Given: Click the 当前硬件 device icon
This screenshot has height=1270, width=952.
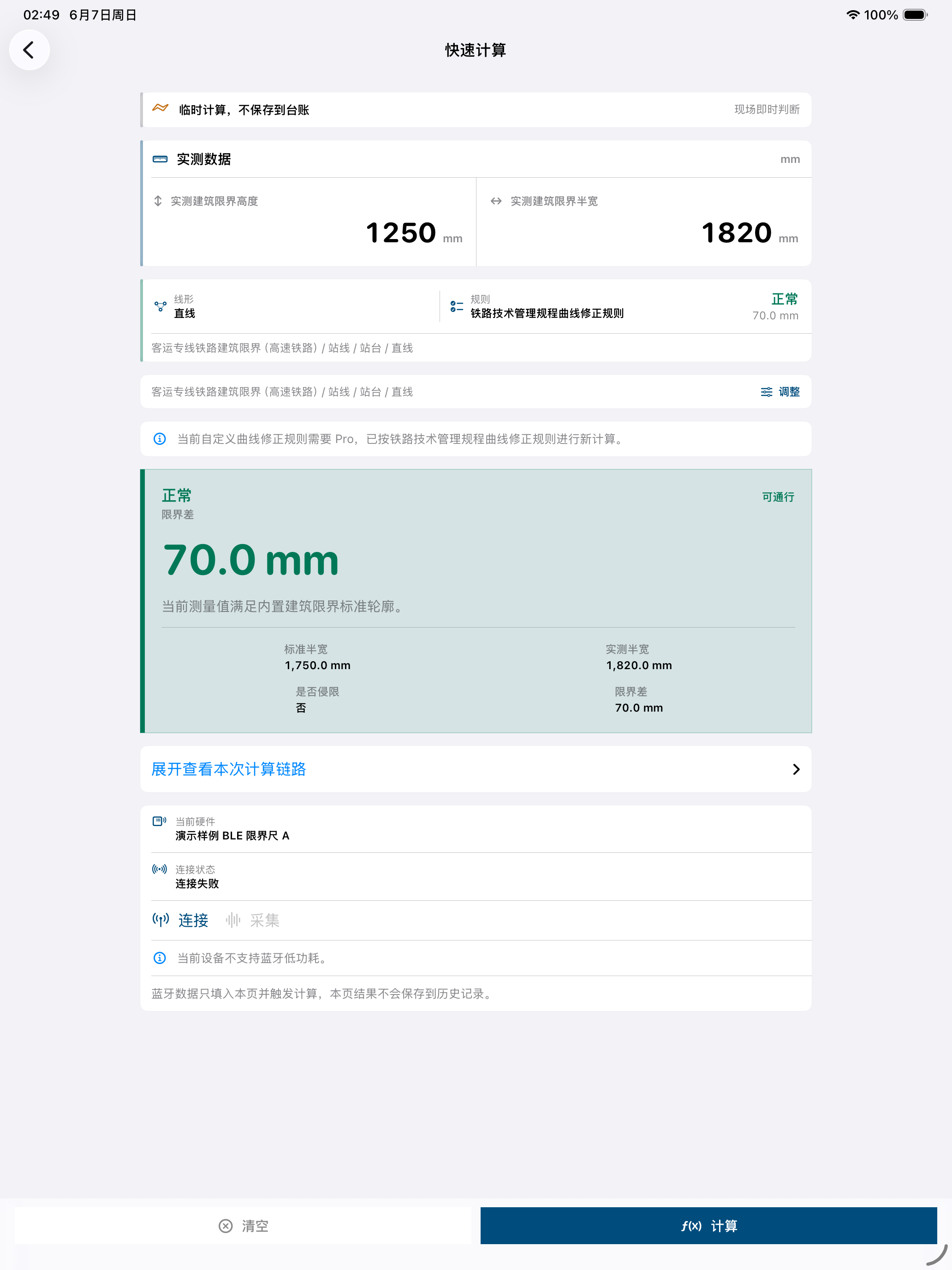Looking at the screenshot, I should coord(160,821).
